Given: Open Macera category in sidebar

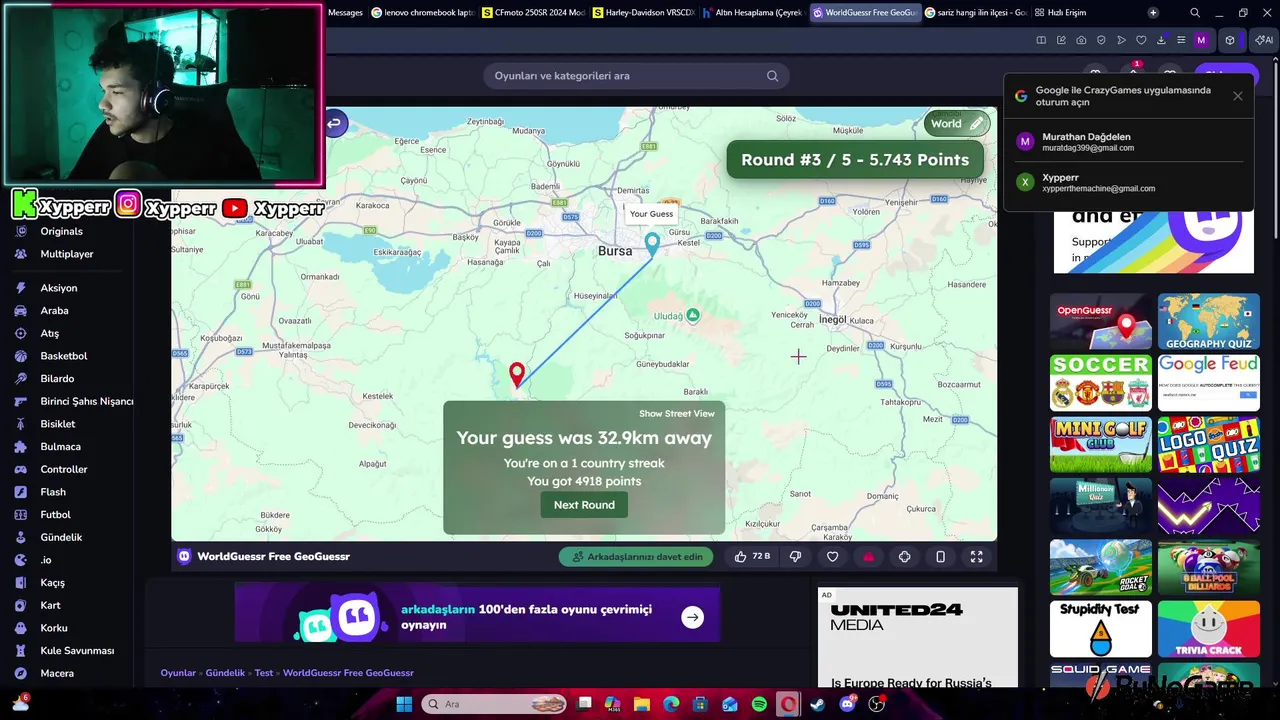Looking at the screenshot, I should pos(57,673).
